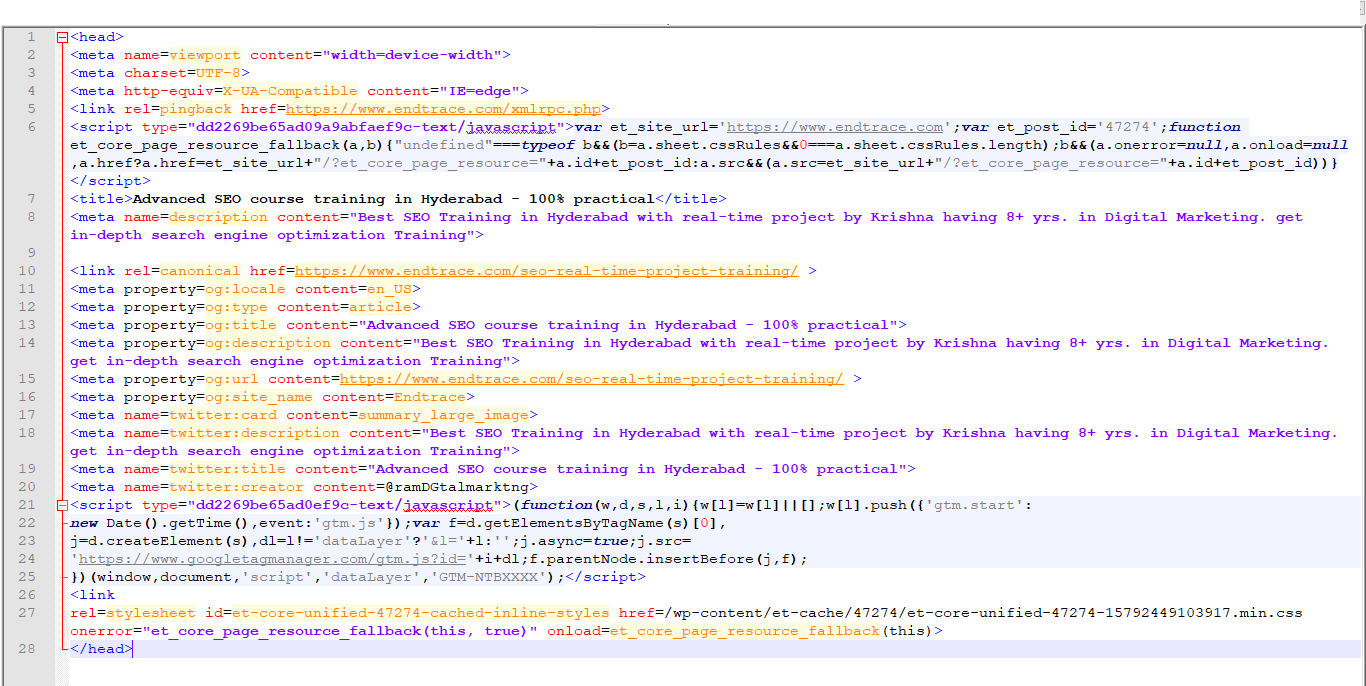
Task: Place cursor on 'summary_large_image' content value
Action: (x=444, y=415)
